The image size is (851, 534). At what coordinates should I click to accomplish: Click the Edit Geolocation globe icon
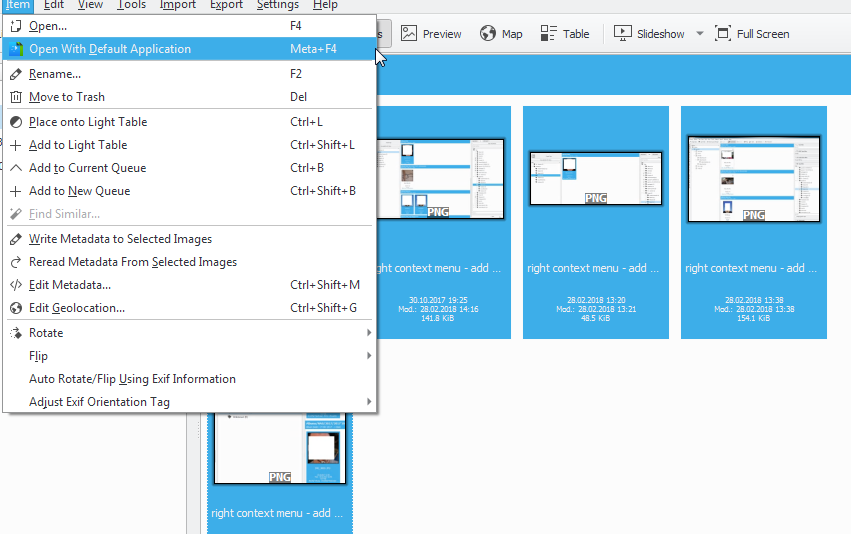(15, 308)
